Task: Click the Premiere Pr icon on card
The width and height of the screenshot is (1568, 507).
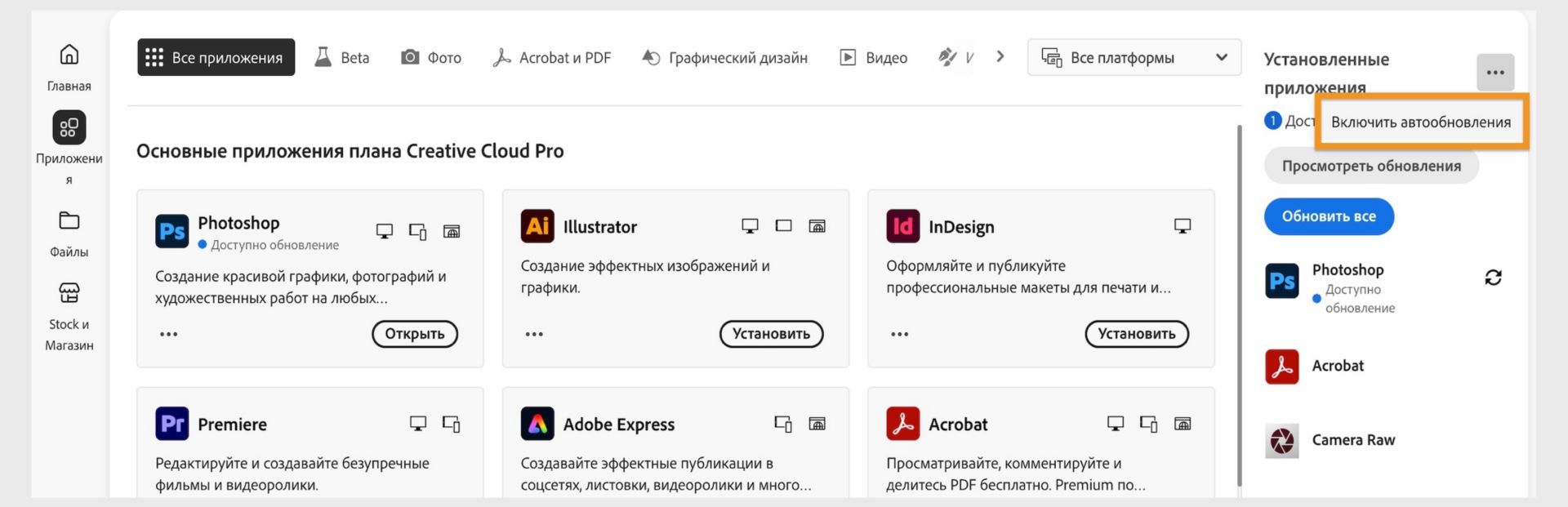Action: point(171,424)
